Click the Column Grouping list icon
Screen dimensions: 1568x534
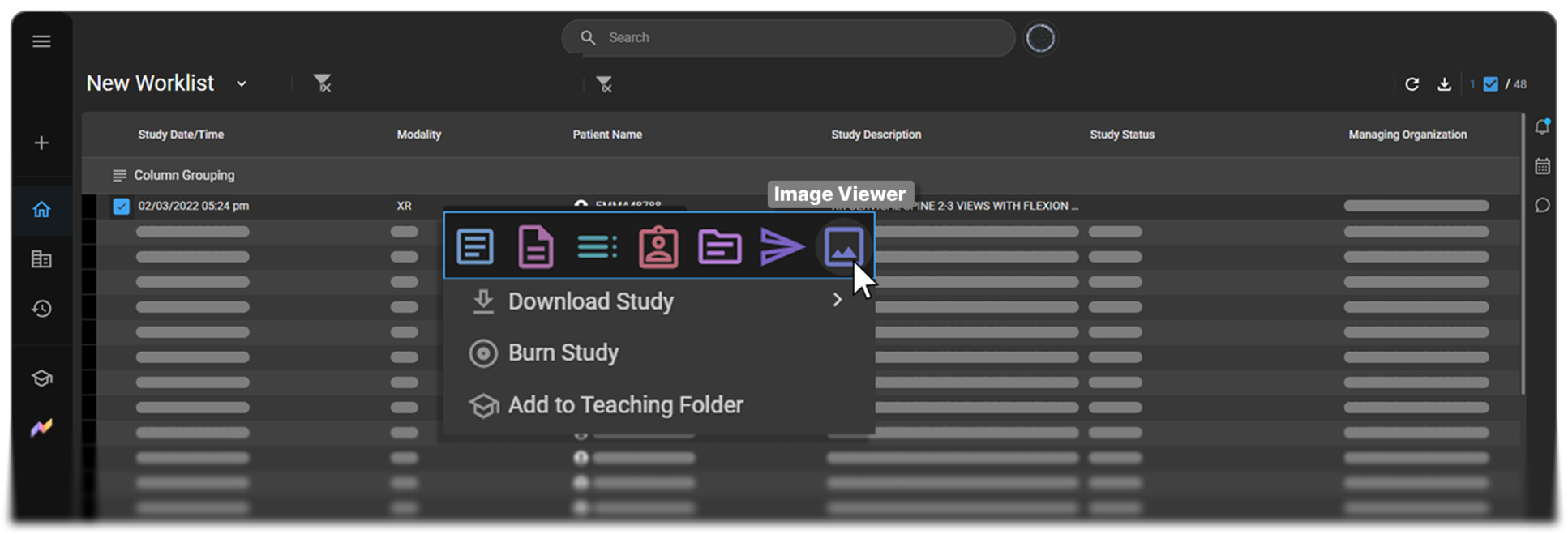pyautogui.click(x=119, y=176)
